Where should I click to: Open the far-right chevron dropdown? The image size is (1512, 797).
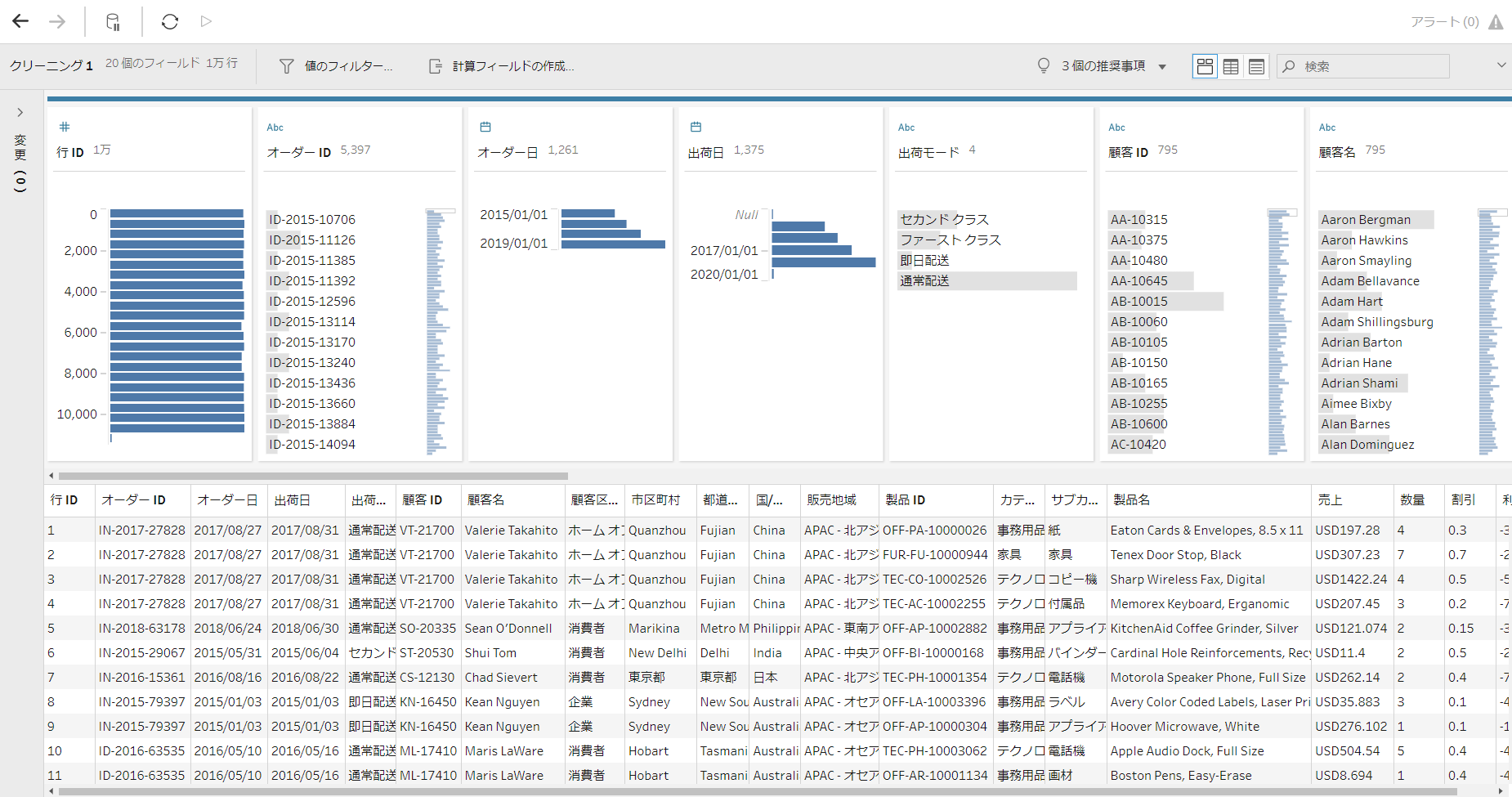(1501, 65)
